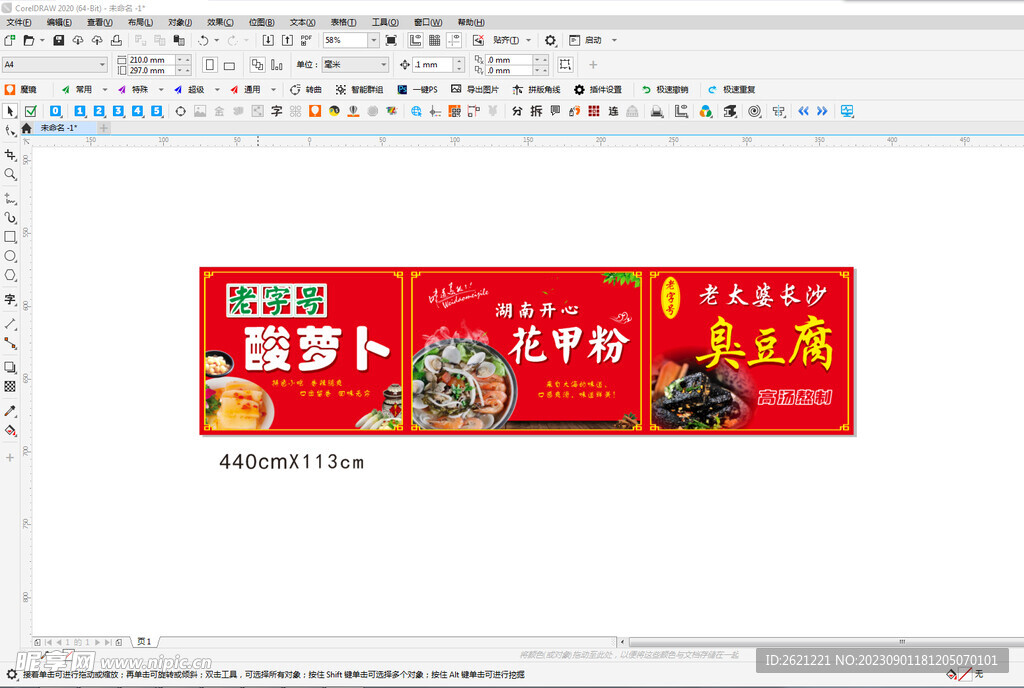The width and height of the screenshot is (1024, 688).
Task: Click the Undo arrow icon
Action: (203, 40)
